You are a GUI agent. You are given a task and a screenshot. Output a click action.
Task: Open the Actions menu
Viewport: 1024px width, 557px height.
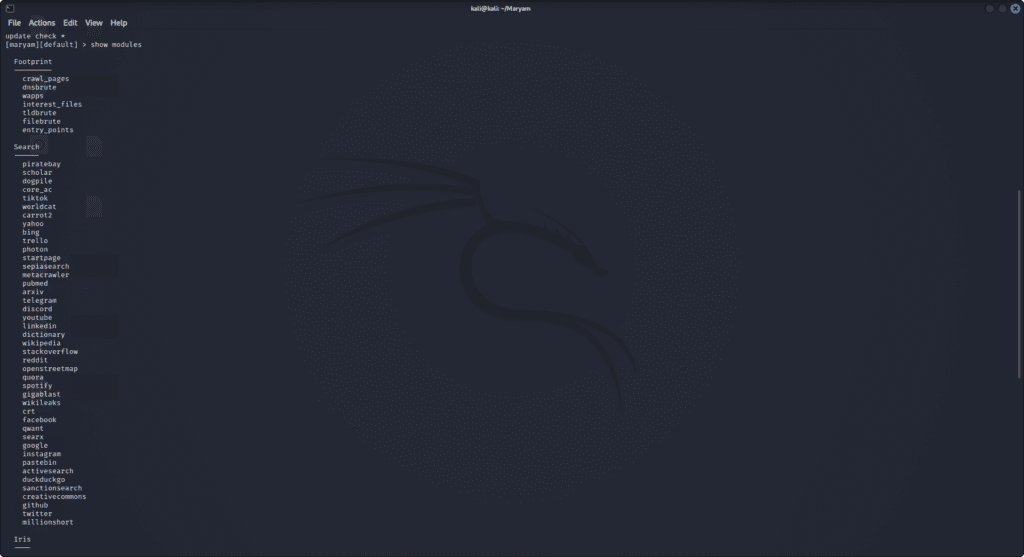42,23
